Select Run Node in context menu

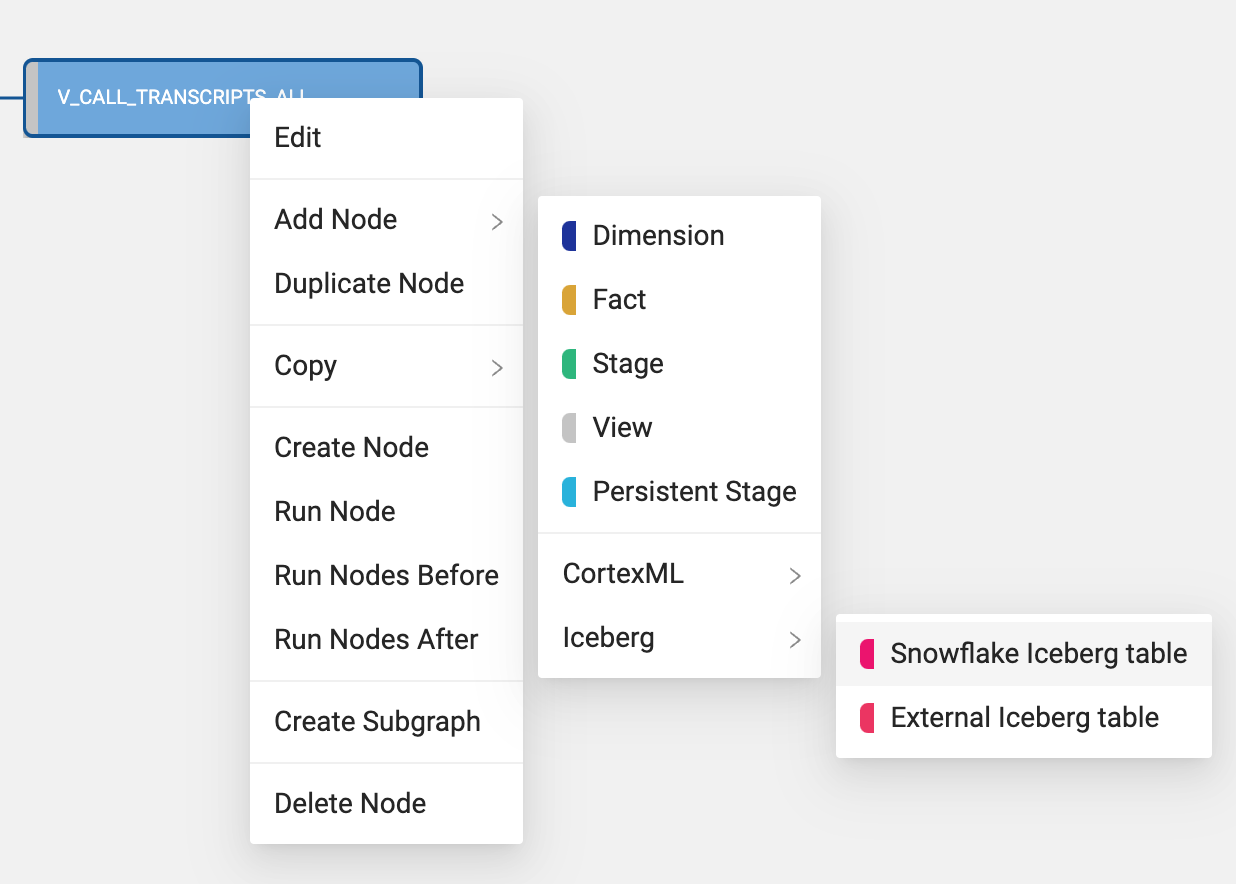click(335, 512)
